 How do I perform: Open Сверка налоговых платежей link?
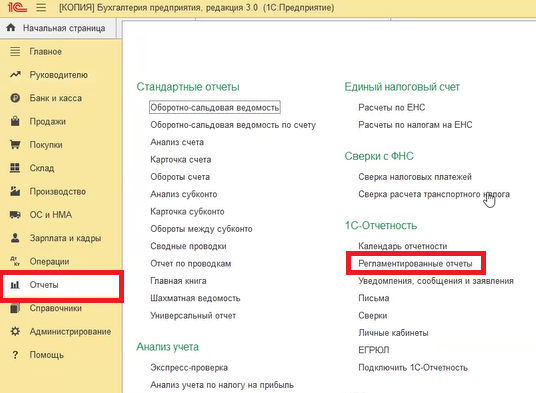click(x=415, y=177)
